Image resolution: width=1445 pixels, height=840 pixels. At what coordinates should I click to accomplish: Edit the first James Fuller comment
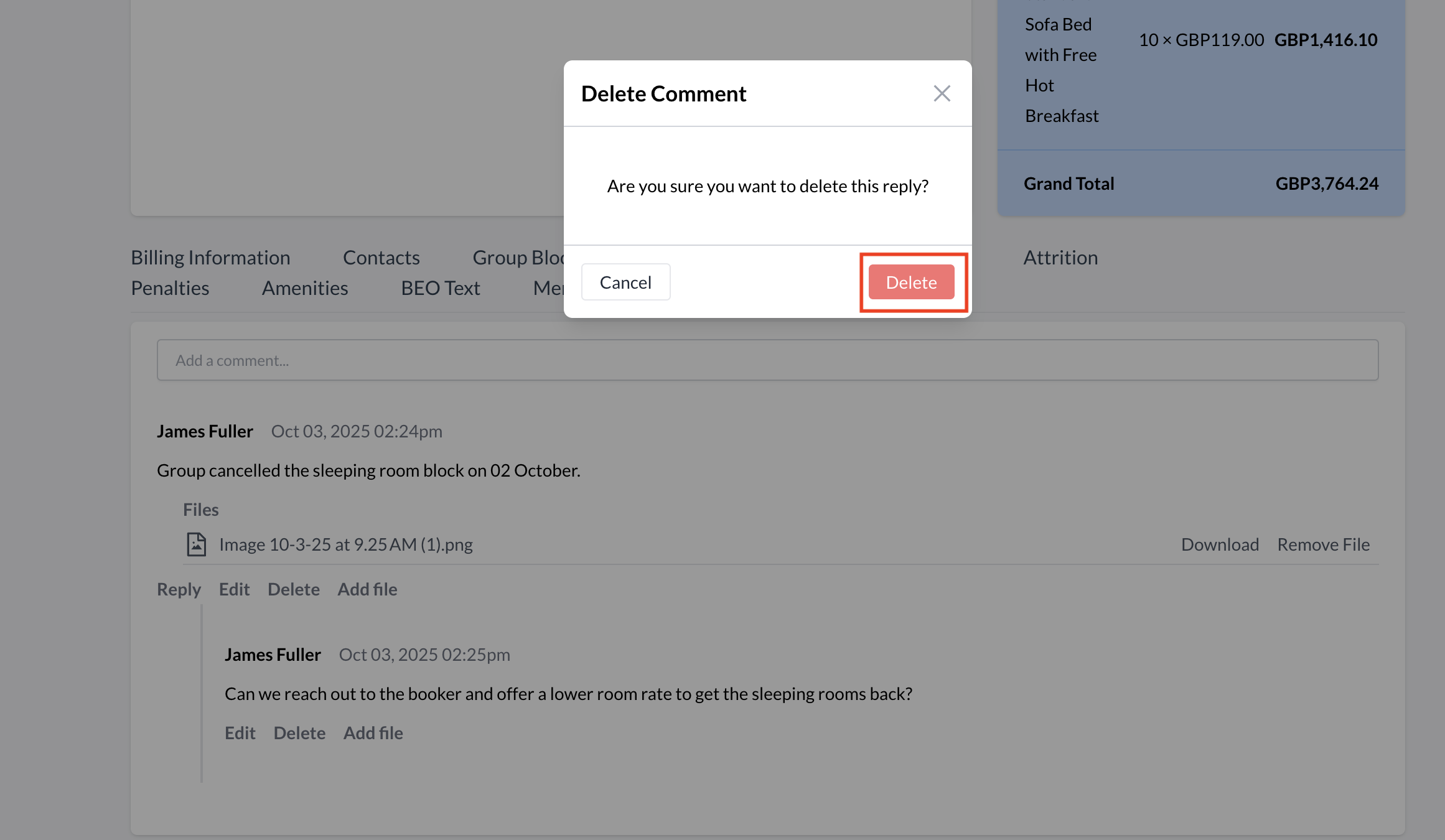pos(234,589)
